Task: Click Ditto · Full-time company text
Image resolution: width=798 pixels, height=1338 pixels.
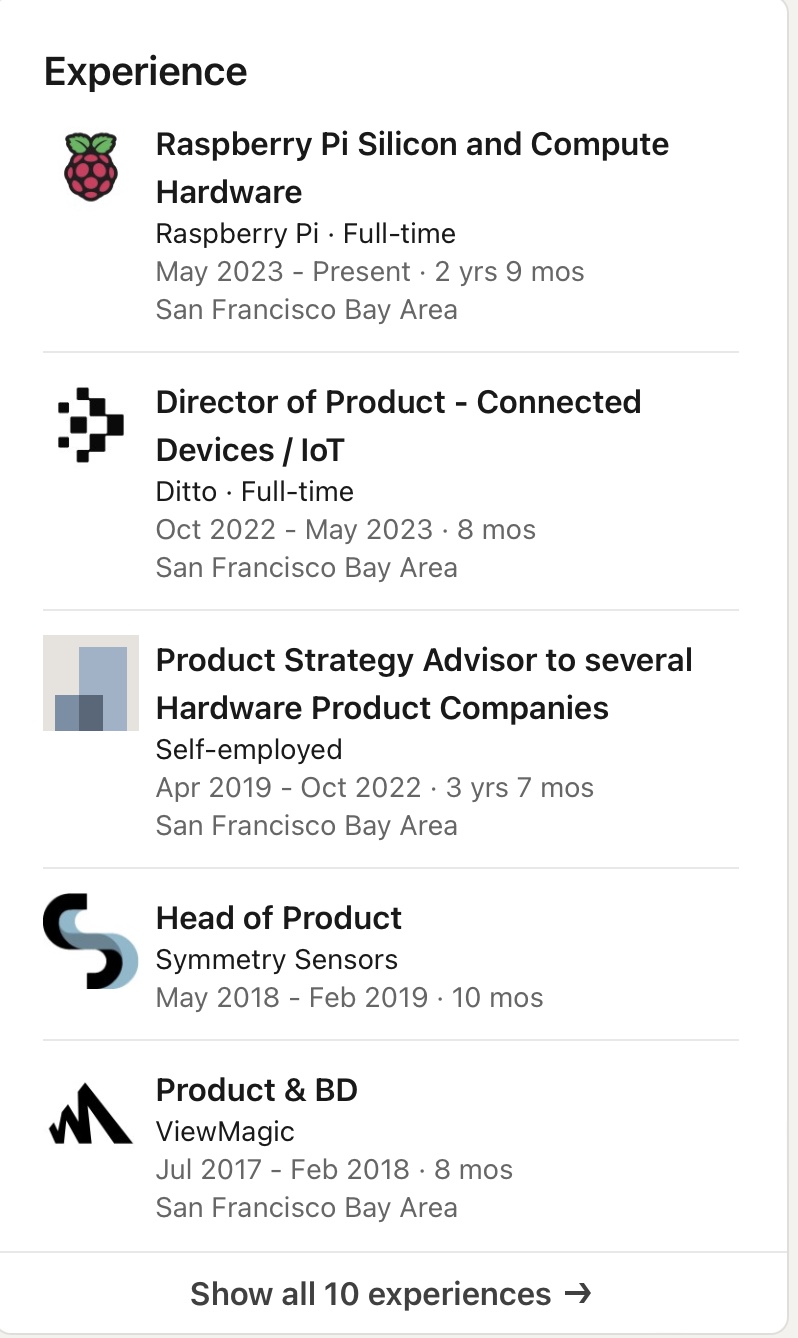Action: pyautogui.click(x=254, y=492)
